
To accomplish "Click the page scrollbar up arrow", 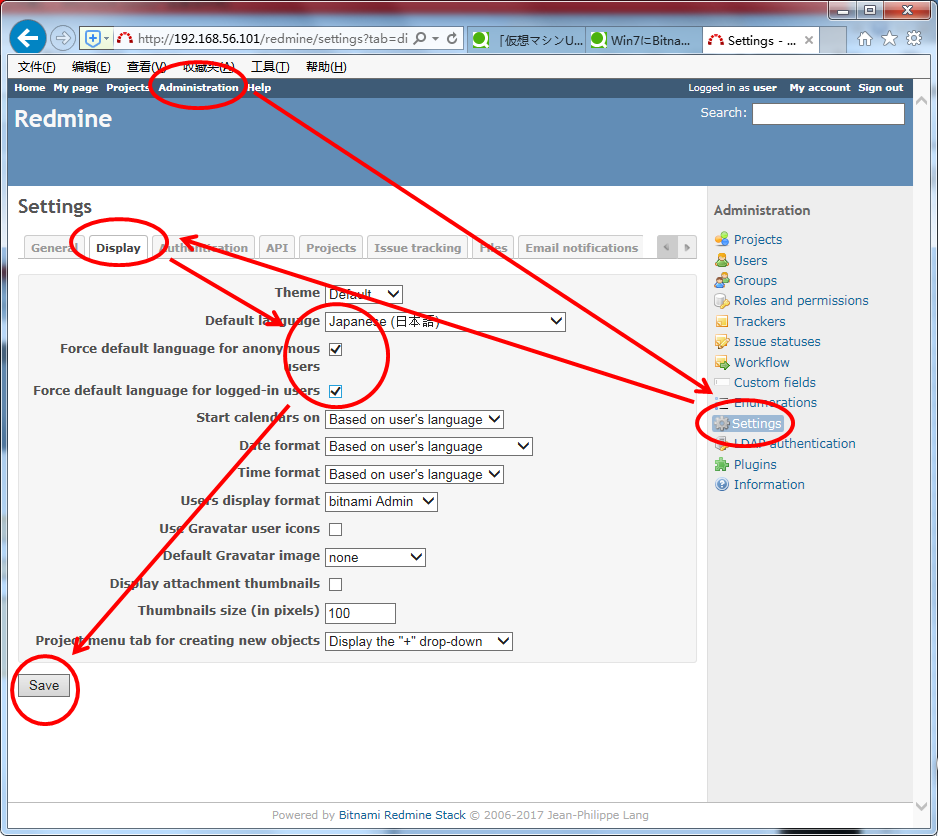I will 921,101.
